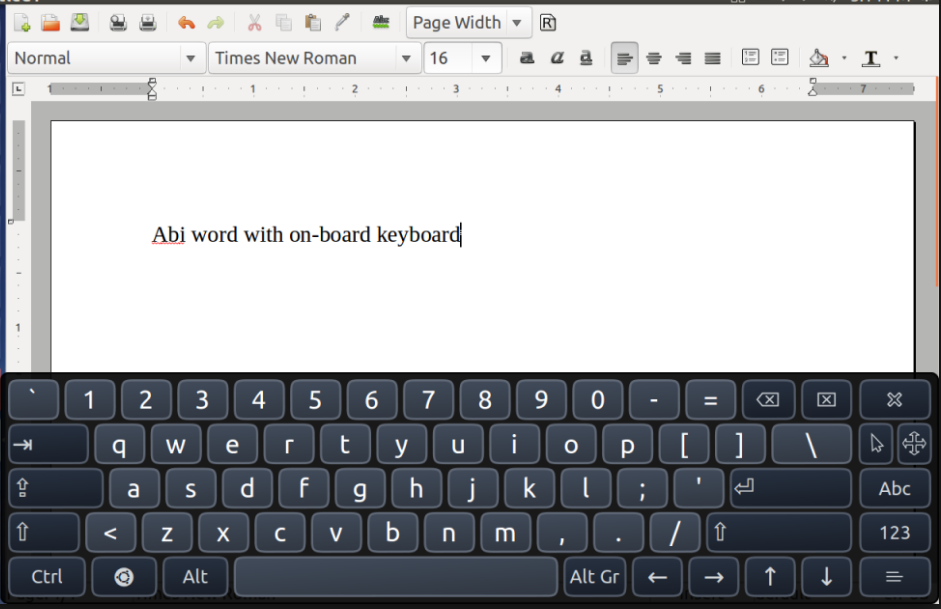This screenshot has width=941, height=609.
Task: Open the on-screen keyboard settings menu key
Action: 895,577
